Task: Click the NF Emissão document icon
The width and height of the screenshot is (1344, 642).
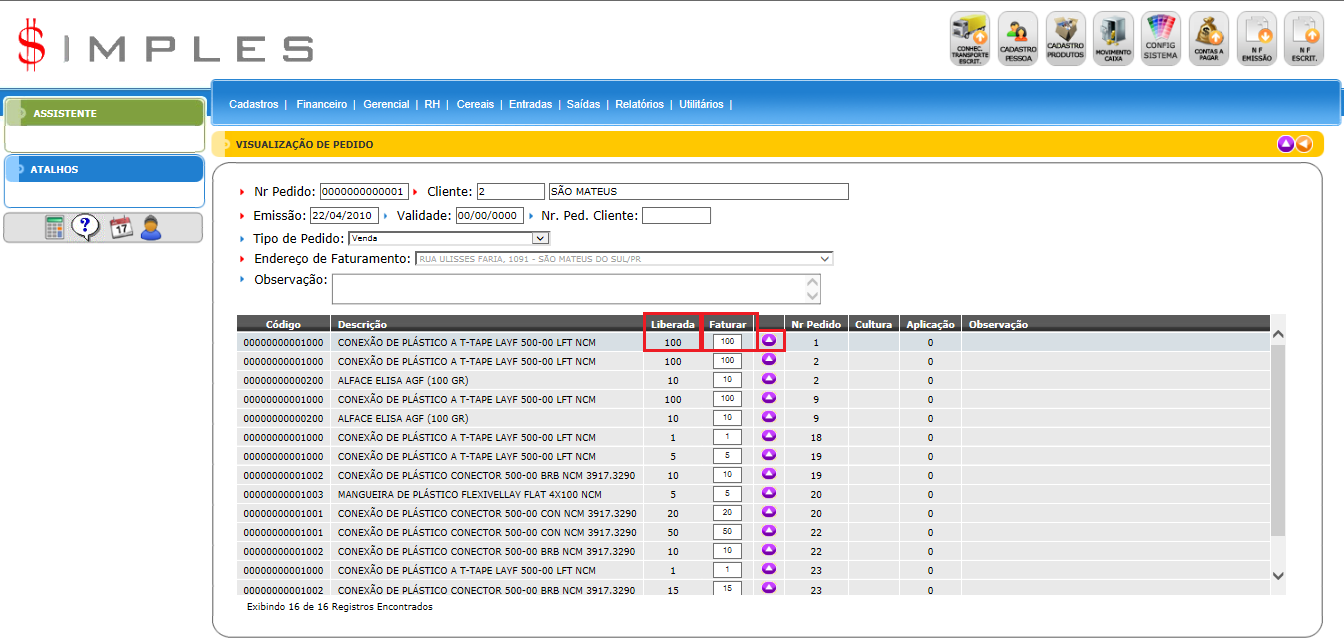Action: [1256, 39]
